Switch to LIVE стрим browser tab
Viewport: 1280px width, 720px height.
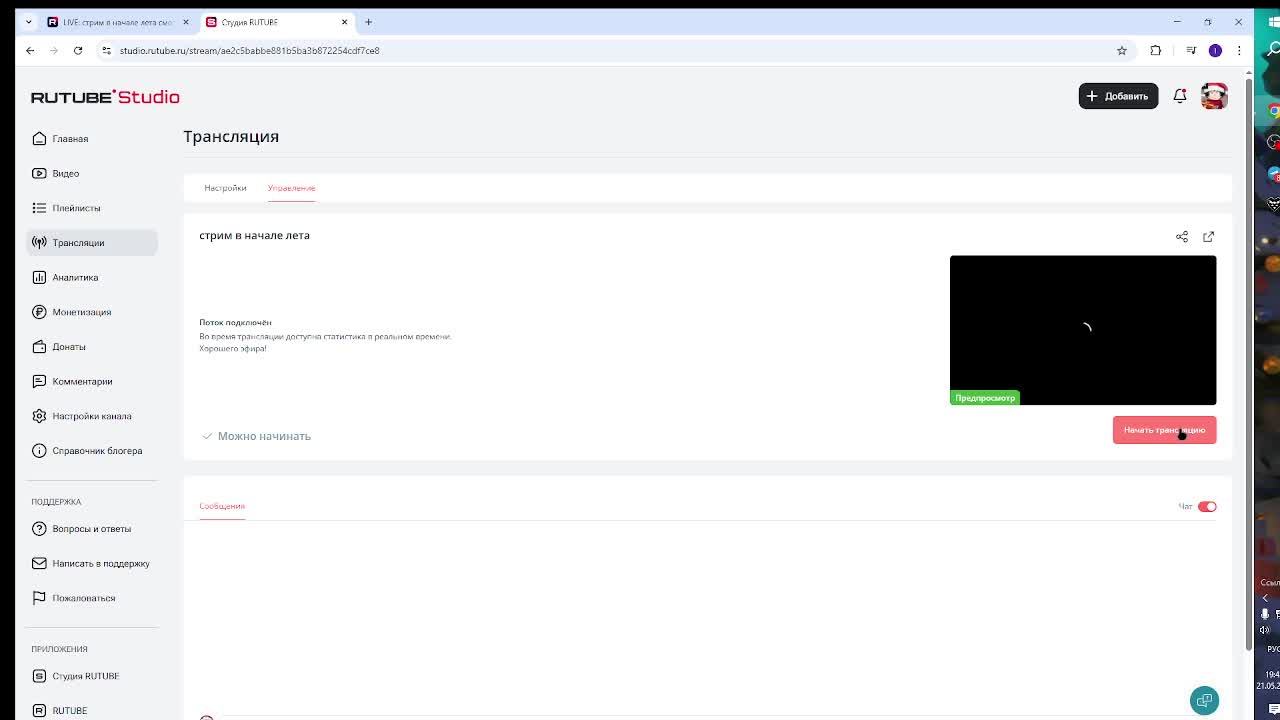(x=118, y=22)
